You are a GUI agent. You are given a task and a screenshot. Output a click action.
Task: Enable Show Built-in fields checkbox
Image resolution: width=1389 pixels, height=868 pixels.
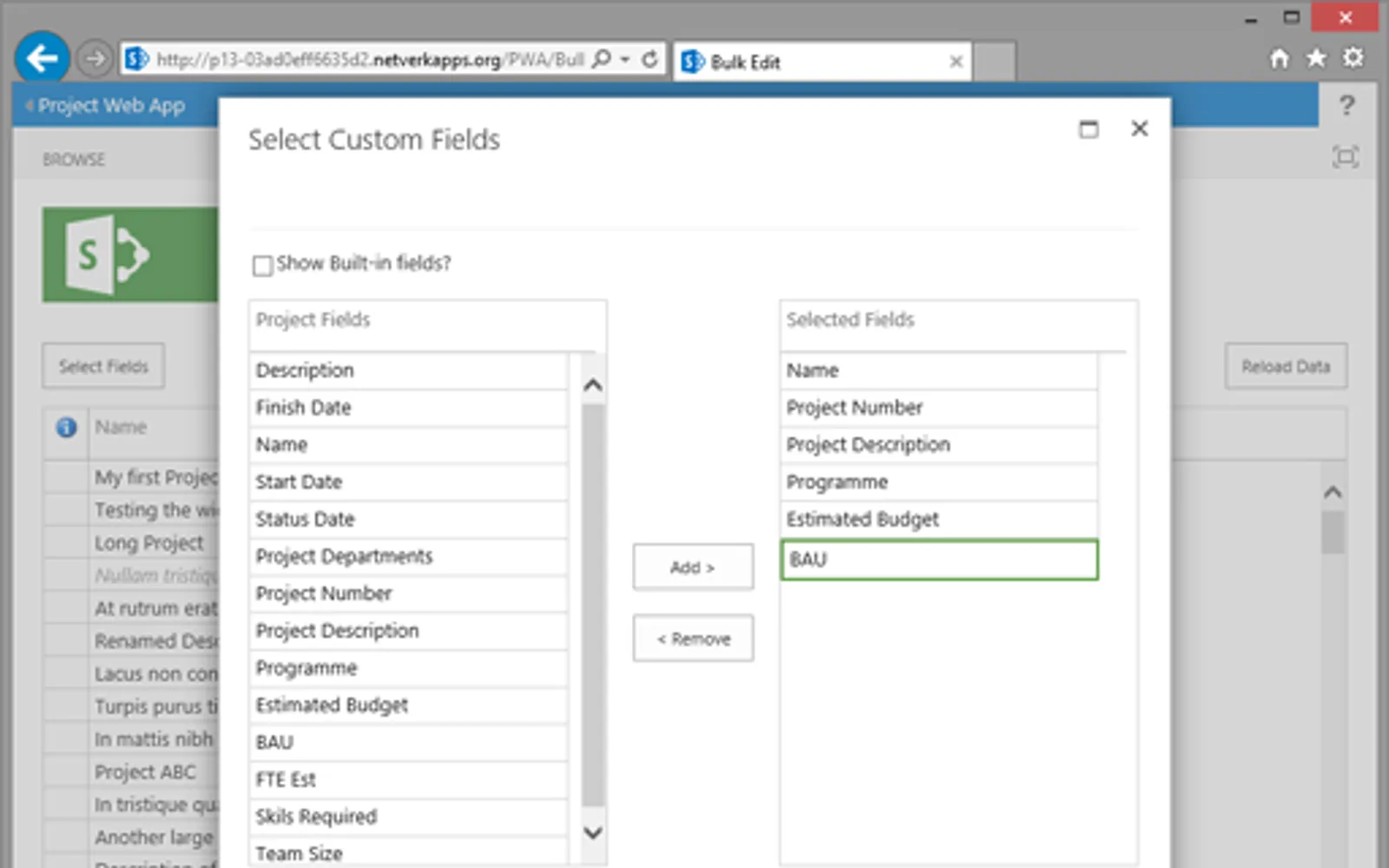(x=262, y=265)
